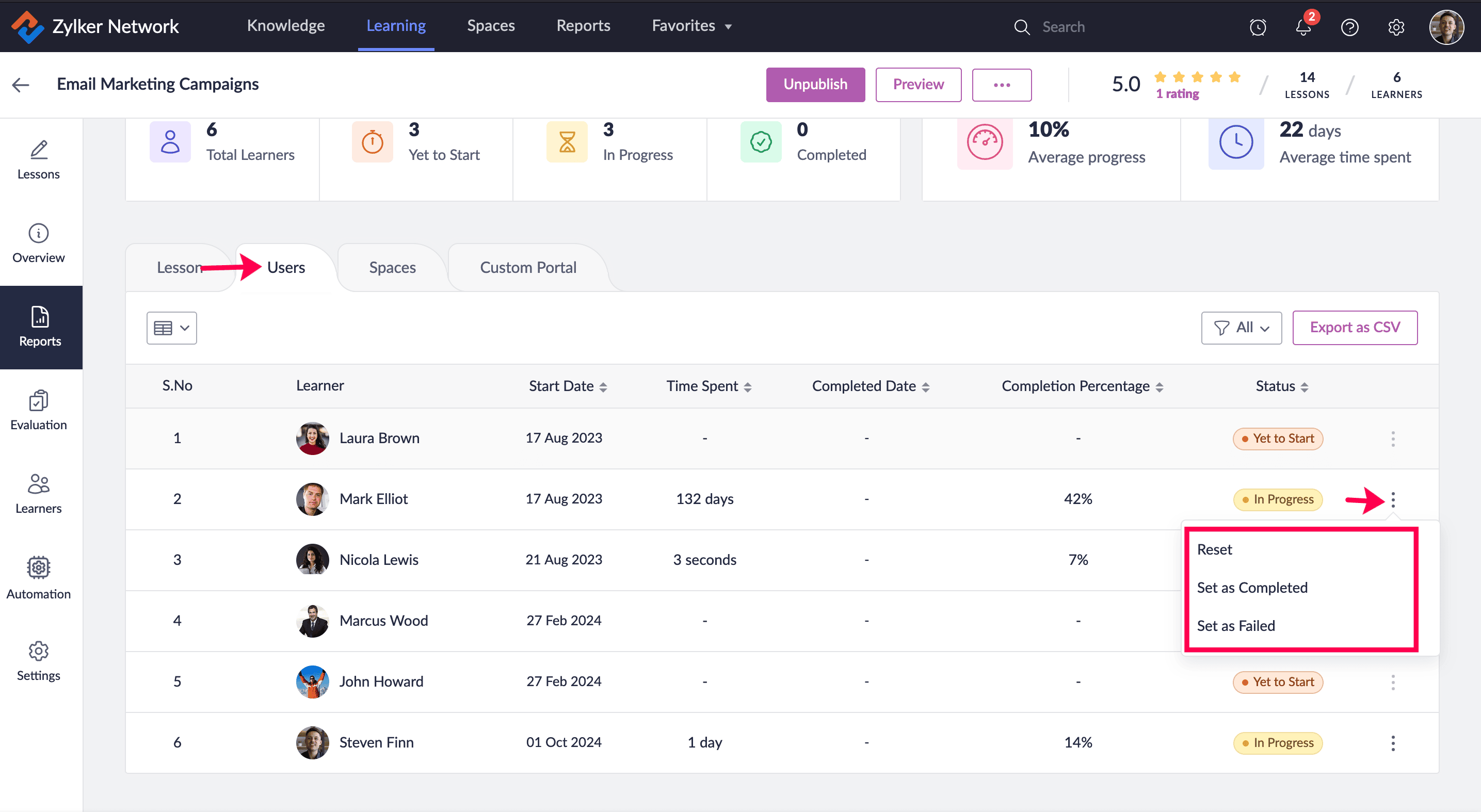Viewport: 1481px width, 812px height.
Task: Click the recent activity clock icon
Action: pyautogui.click(x=1258, y=27)
